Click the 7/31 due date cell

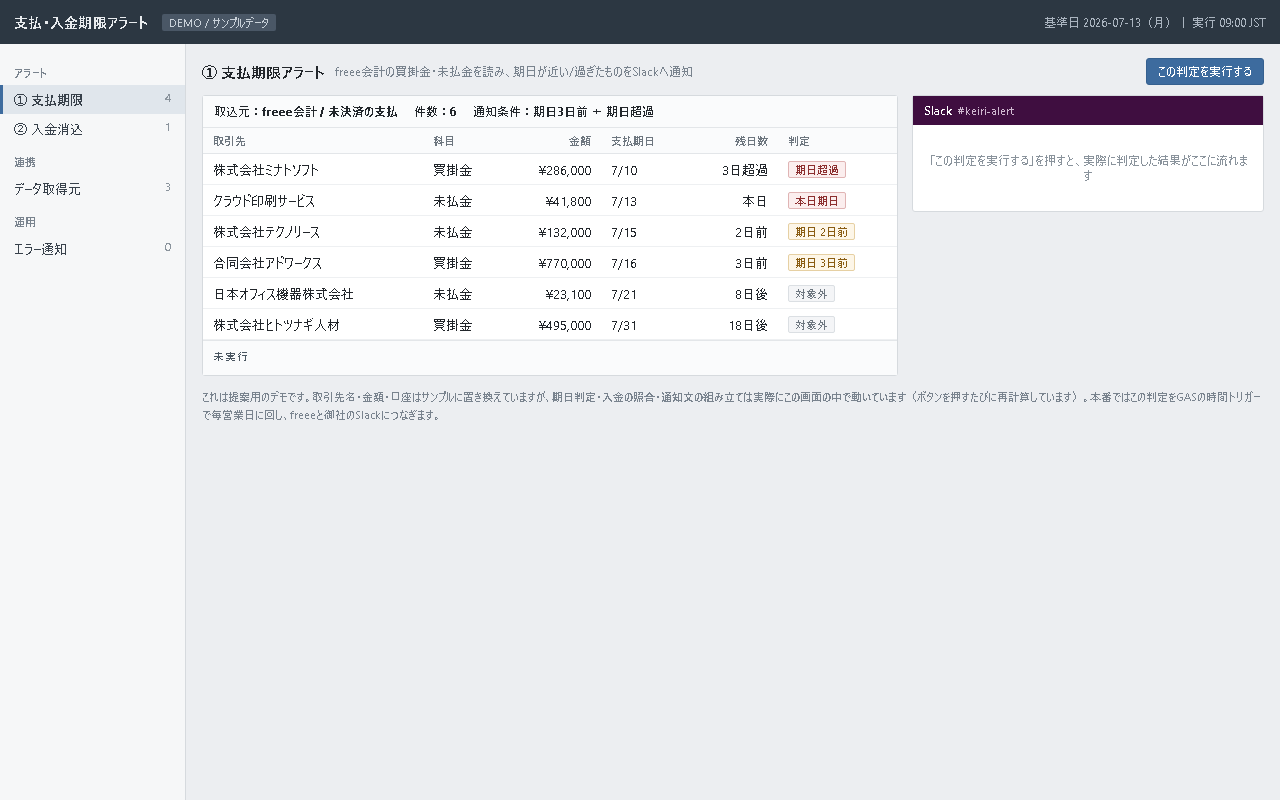(x=624, y=325)
